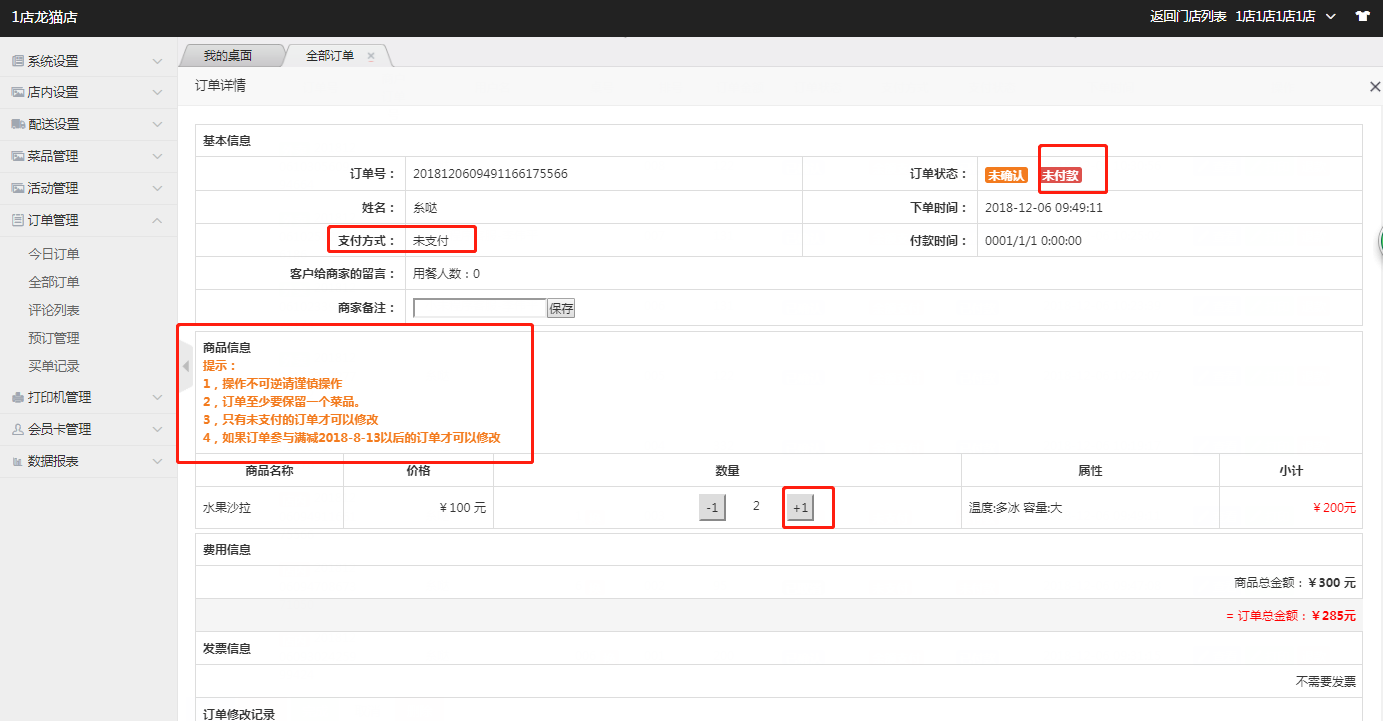Screen dimensions: 1383x721
Task: Click the 数据报表 chart icon
Action: (18, 461)
